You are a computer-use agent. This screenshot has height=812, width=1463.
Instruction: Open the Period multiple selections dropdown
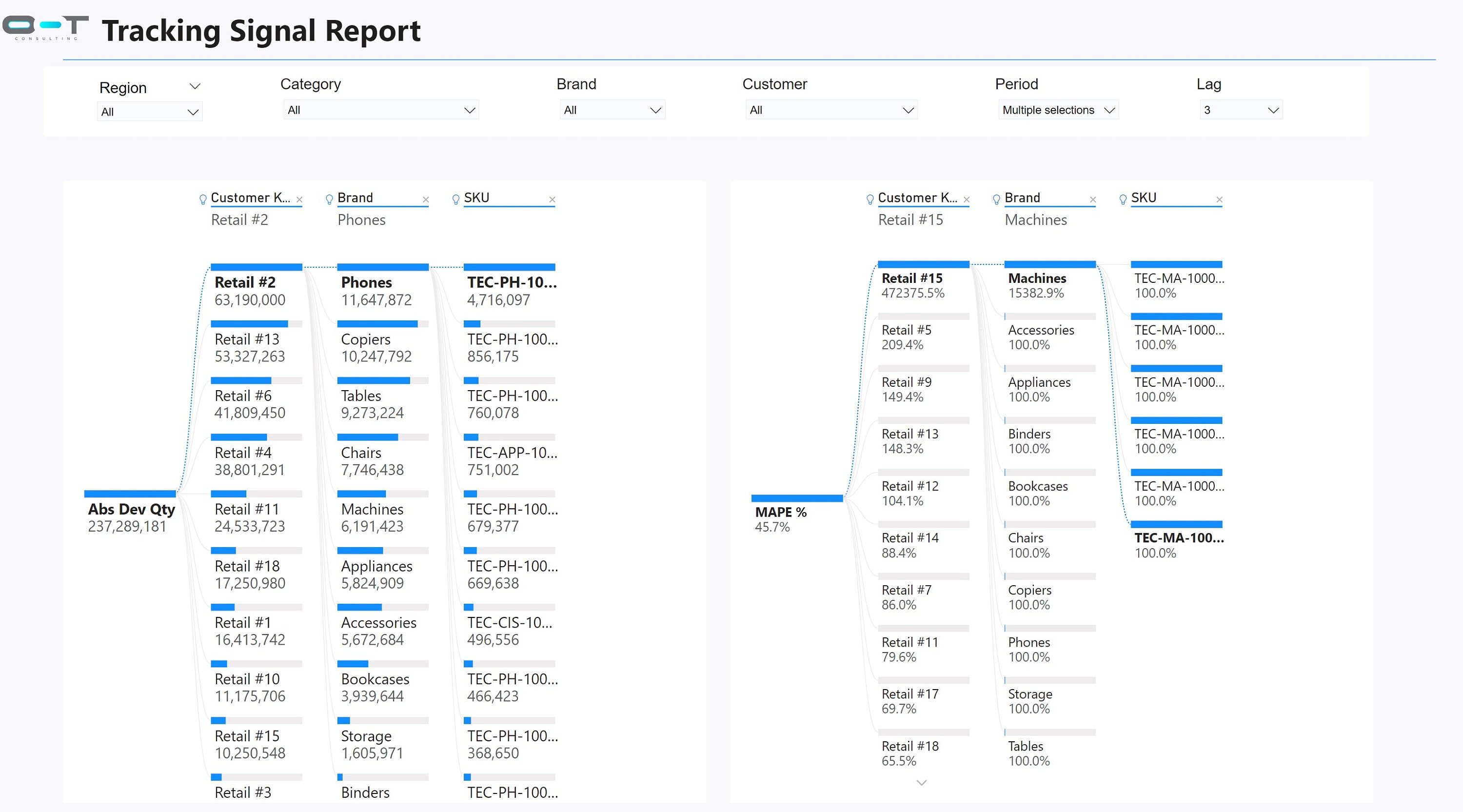tap(1110, 110)
